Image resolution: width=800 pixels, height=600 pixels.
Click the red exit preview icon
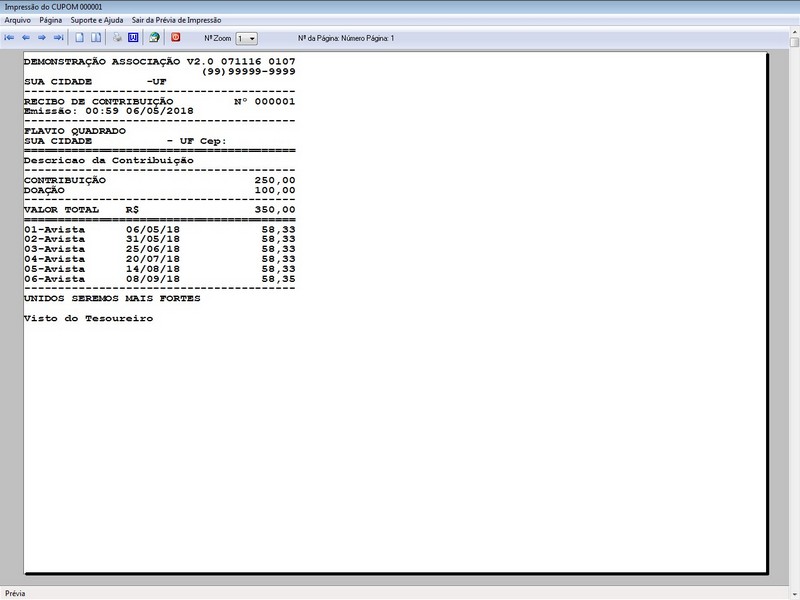coord(176,37)
